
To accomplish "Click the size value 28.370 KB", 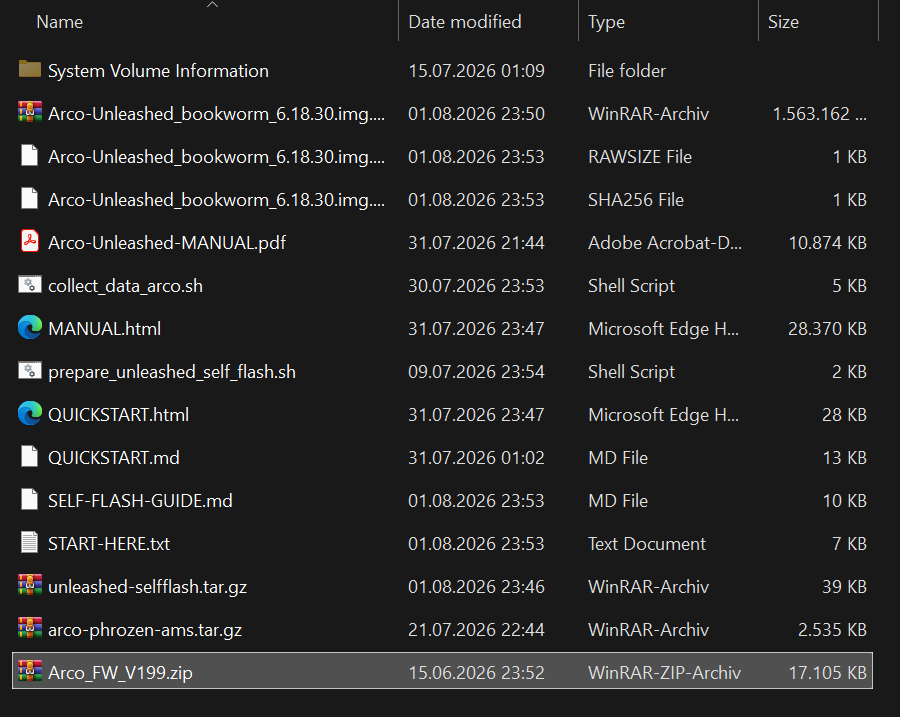I will (828, 329).
